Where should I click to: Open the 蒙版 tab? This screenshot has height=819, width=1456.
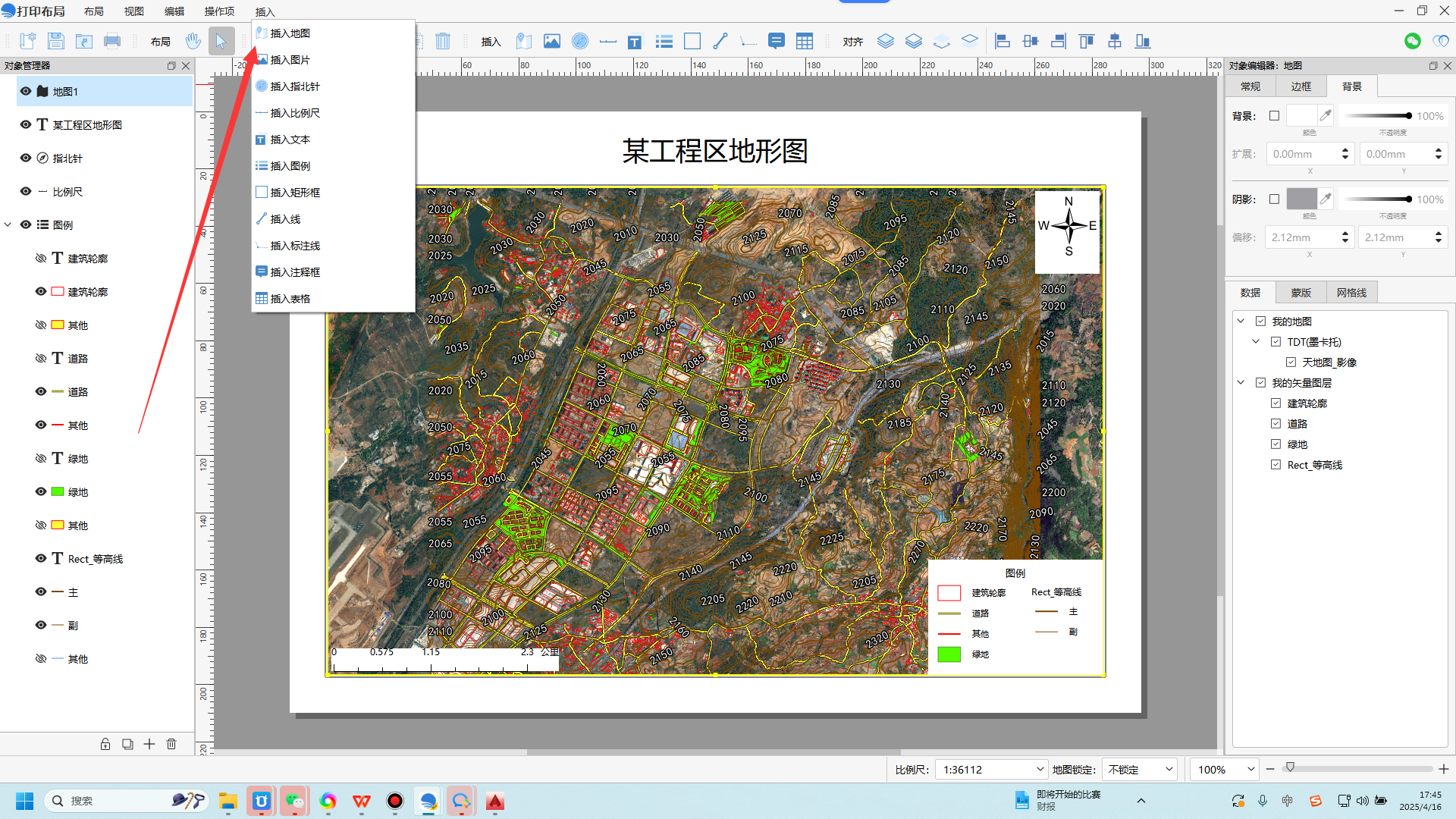pyautogui.click(x=1301, y=293)
